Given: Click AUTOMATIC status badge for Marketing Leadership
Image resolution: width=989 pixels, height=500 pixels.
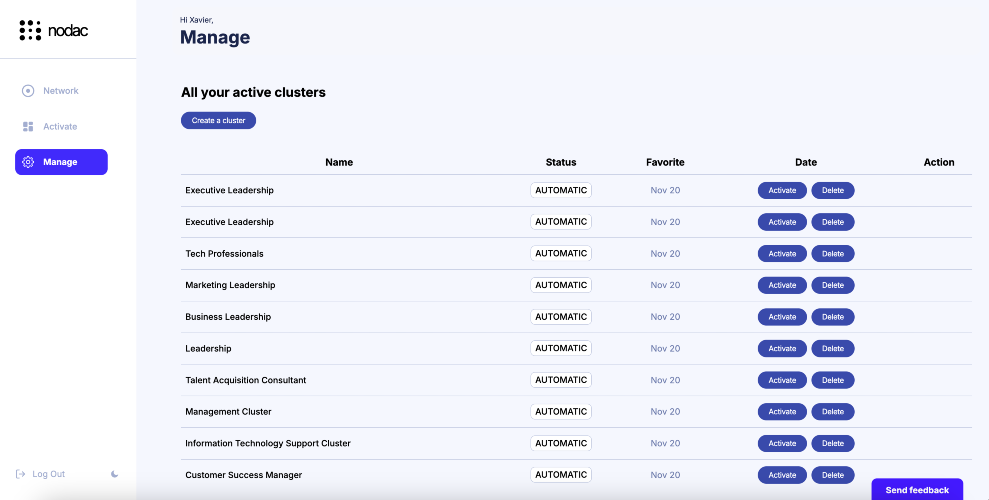Looking at the screenshot, I should pyautogui.click(x=561, y=285).
